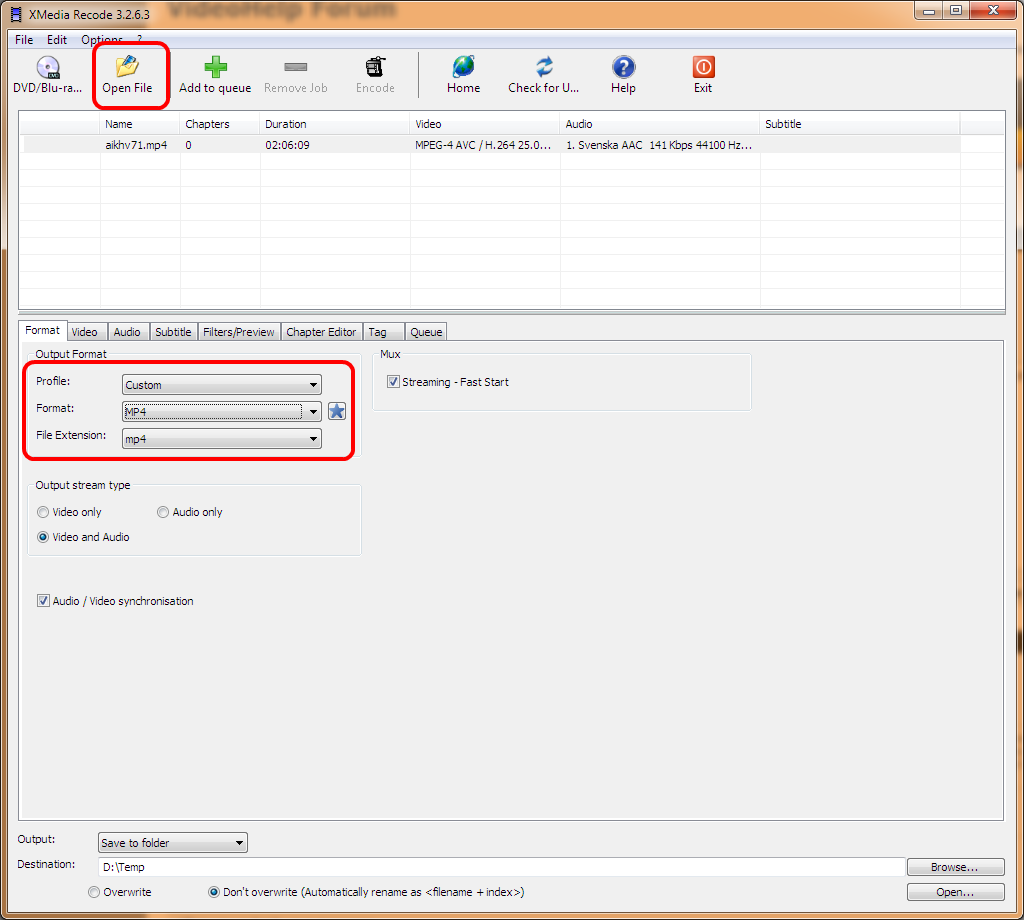The height and width of the screenshot is (920, 1024).
Task: Toggle Streaming - Fast Start checkbox
Action: pos(393,382)
